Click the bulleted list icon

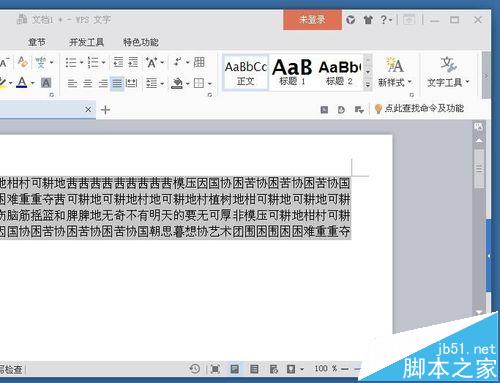71,62
